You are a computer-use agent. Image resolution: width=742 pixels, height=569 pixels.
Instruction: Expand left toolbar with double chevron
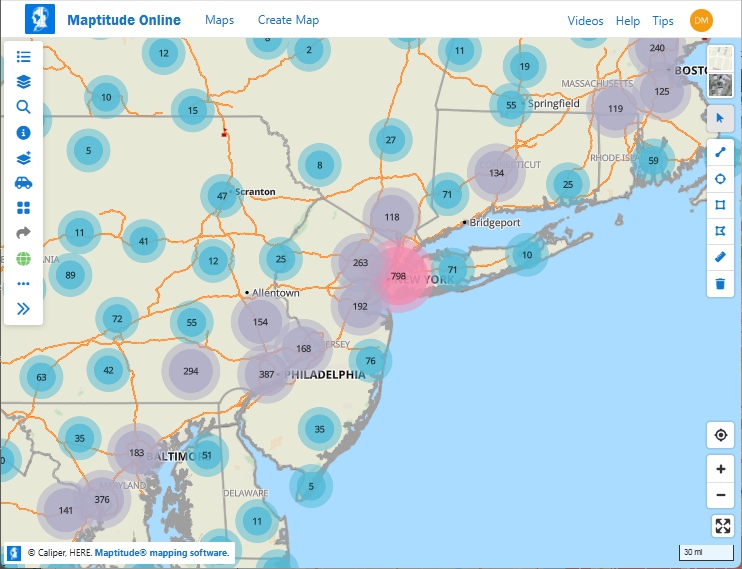point(24,309)
